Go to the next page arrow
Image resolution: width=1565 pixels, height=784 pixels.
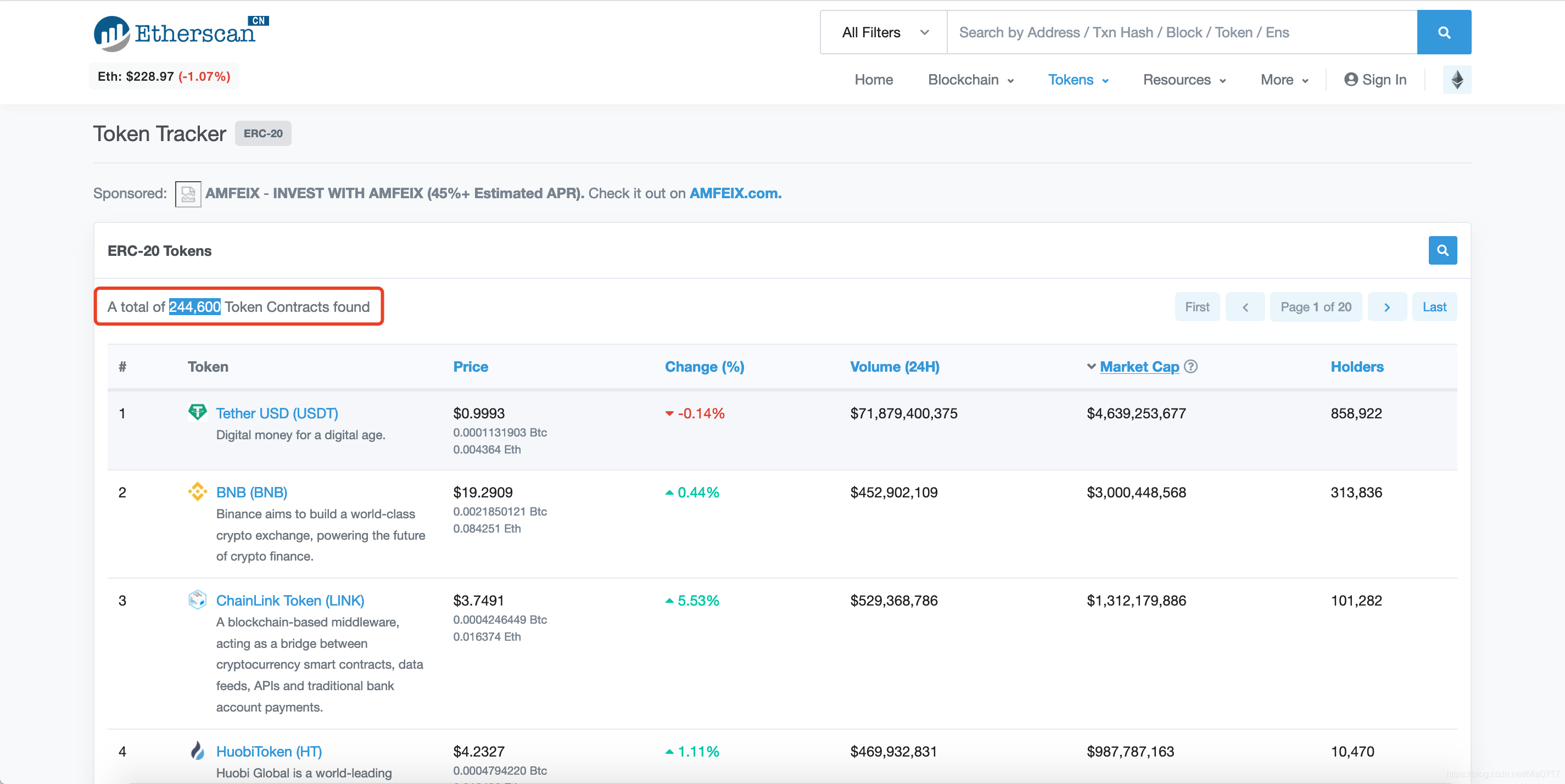1387,307
